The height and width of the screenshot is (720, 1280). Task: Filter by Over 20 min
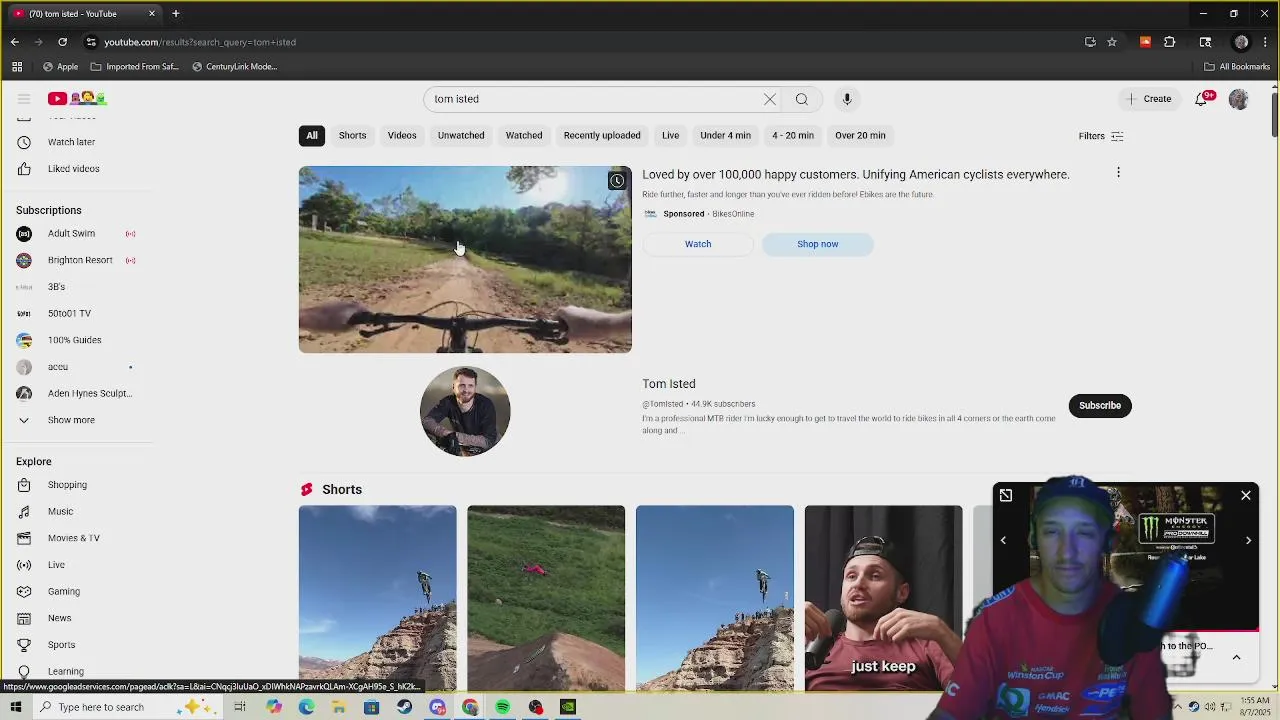(860, 136)
